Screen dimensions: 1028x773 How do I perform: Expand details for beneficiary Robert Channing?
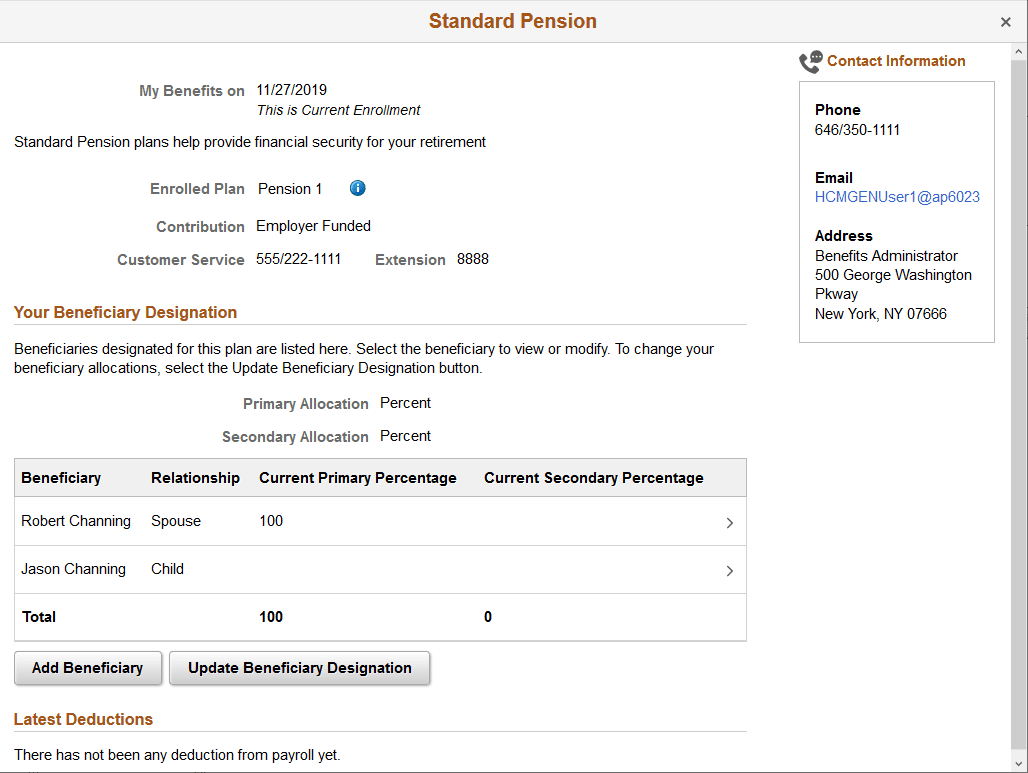731,521
